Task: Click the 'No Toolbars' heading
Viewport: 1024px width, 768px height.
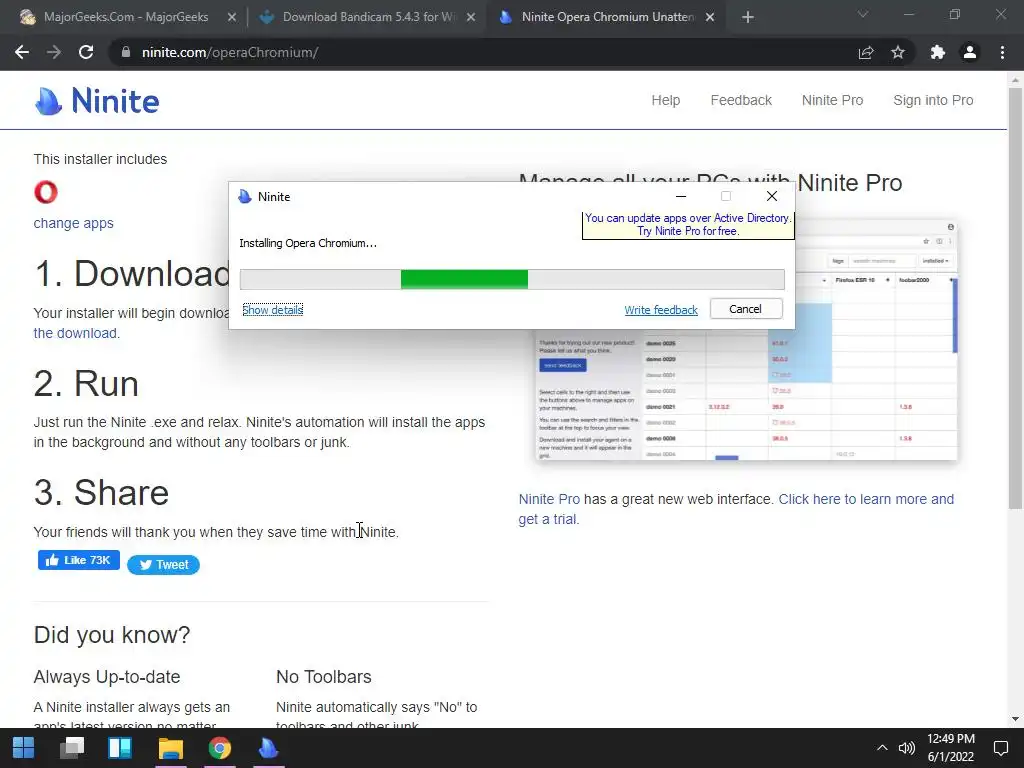Action: point(324,677)
